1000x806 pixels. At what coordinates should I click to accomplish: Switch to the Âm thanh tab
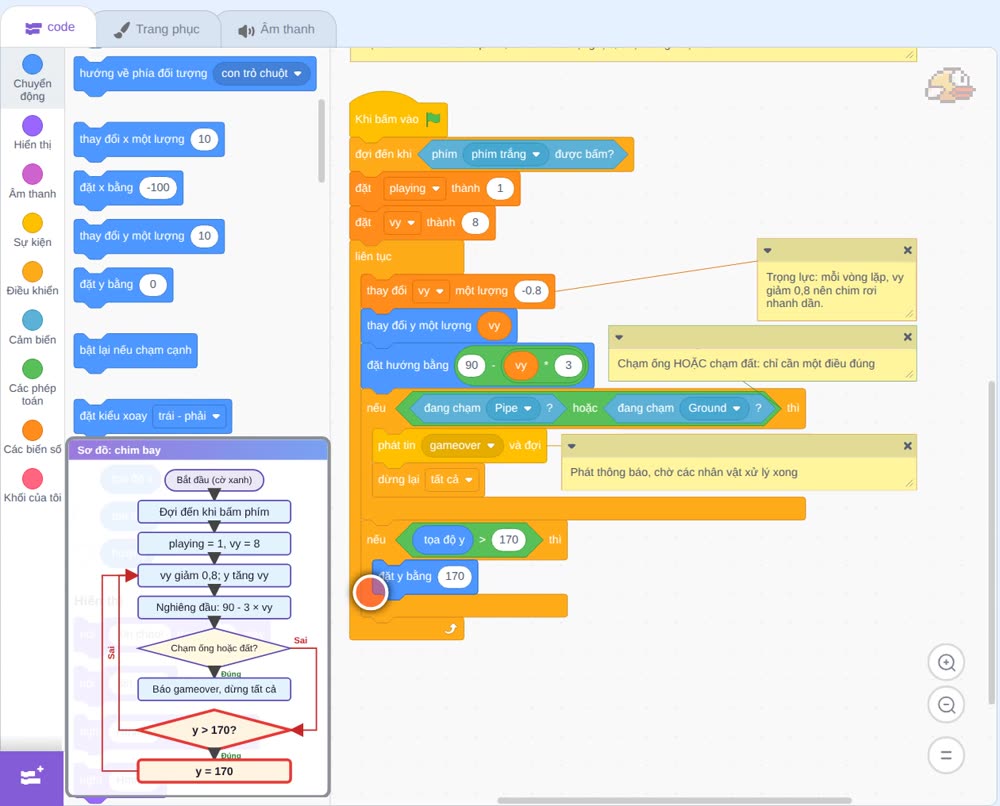point(277,29)
